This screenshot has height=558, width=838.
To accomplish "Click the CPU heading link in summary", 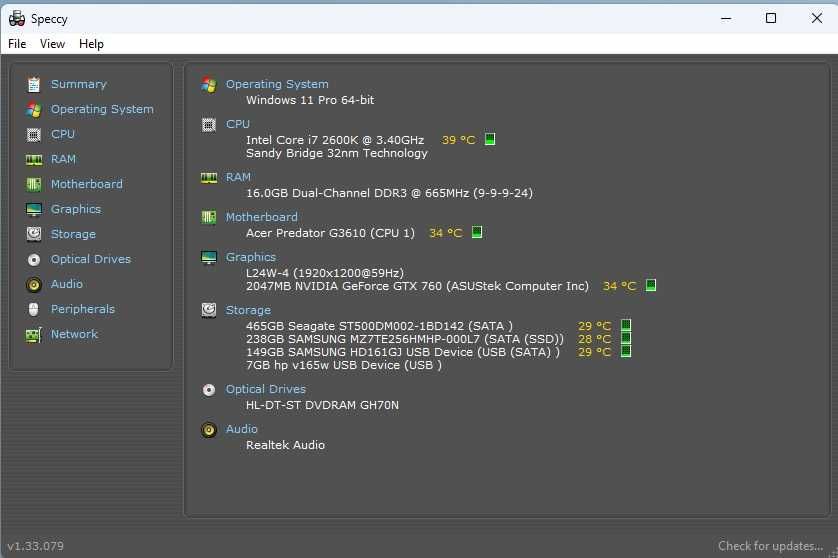I will click(x=237, y=124).
